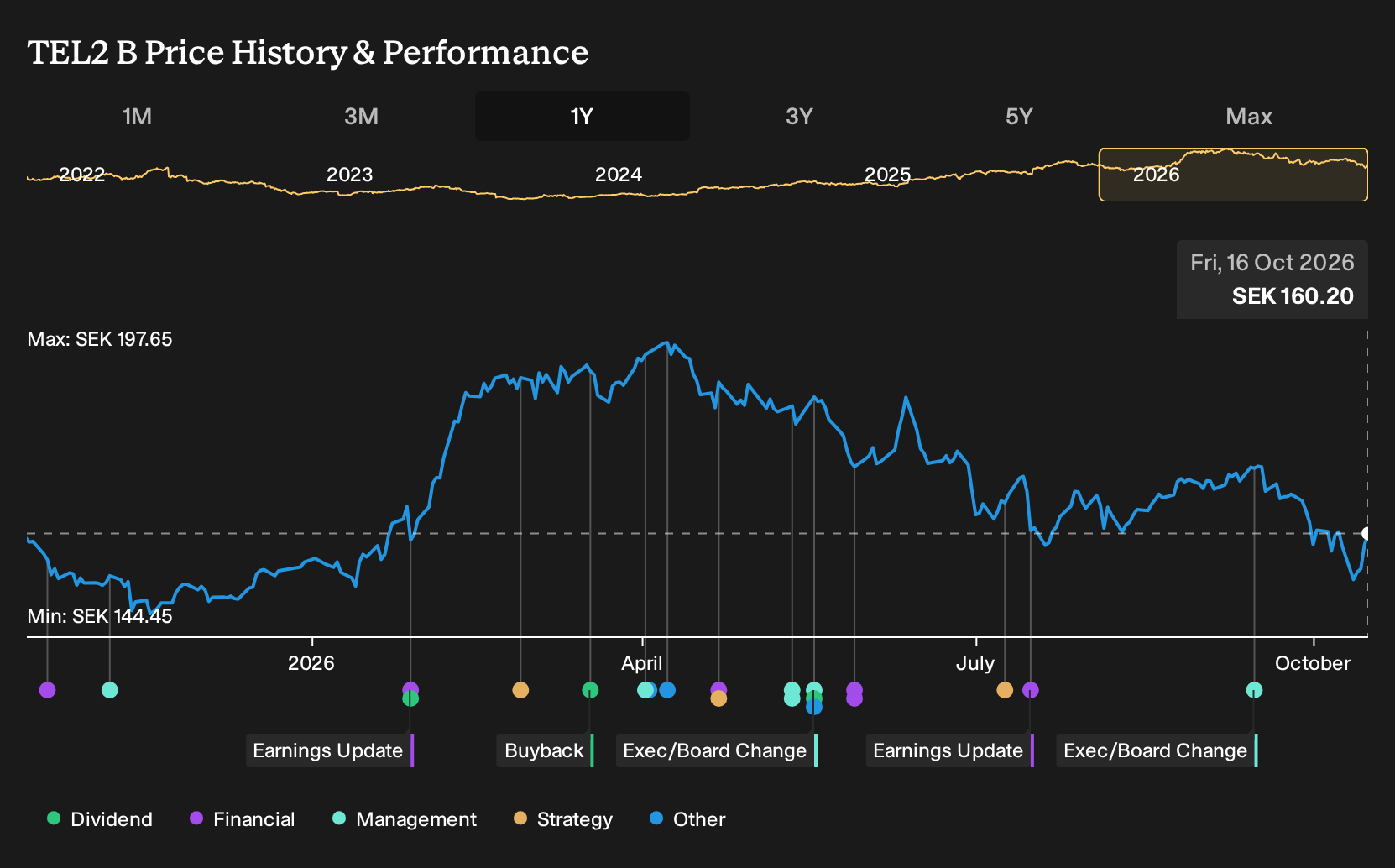Select the blue Other marker just after April
The height and width of the screenshot is (868, 1395).
coord(667,690)
